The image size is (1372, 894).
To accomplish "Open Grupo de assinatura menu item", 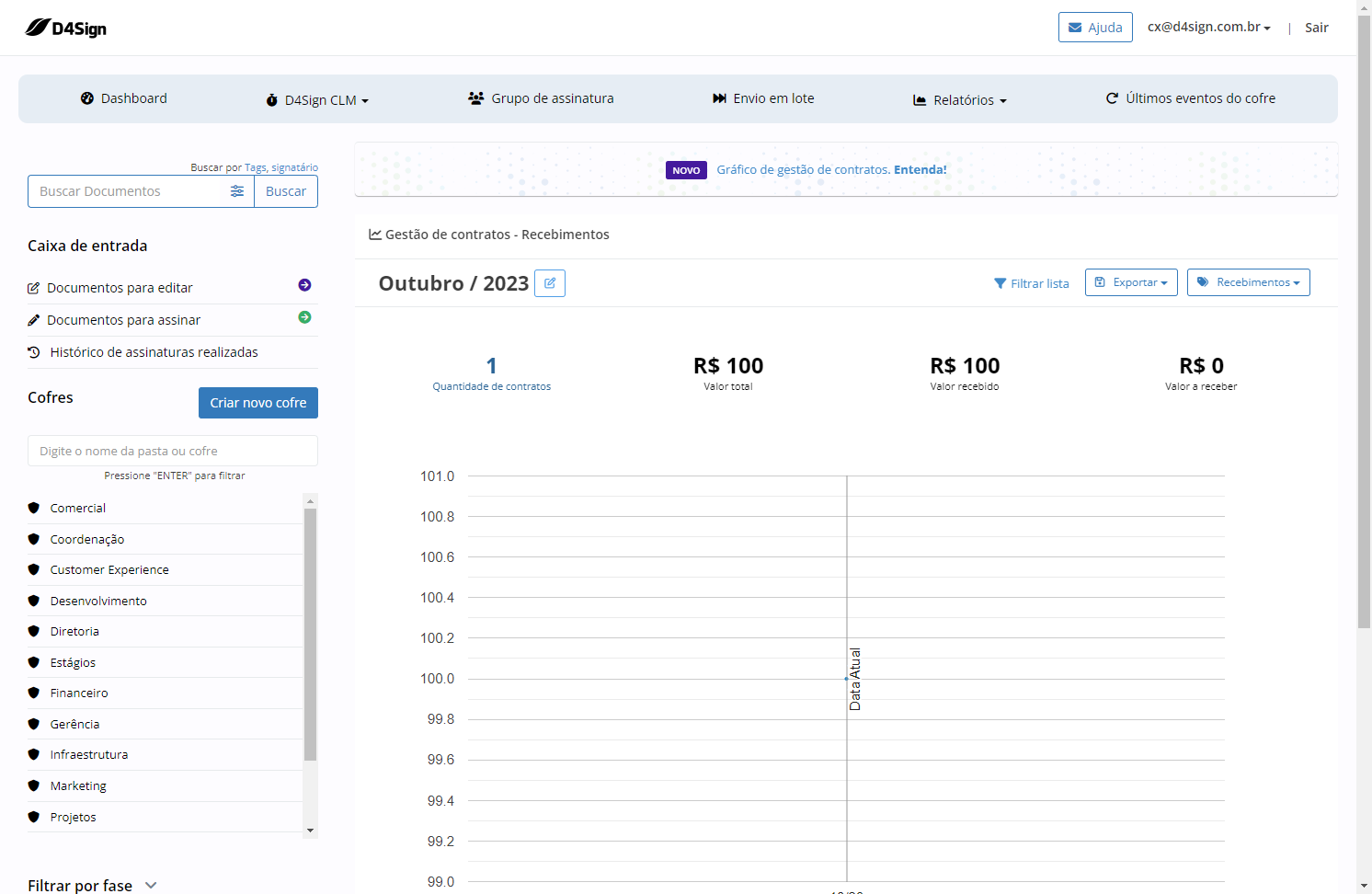I will pyautogui.click(x=541, y=98).
